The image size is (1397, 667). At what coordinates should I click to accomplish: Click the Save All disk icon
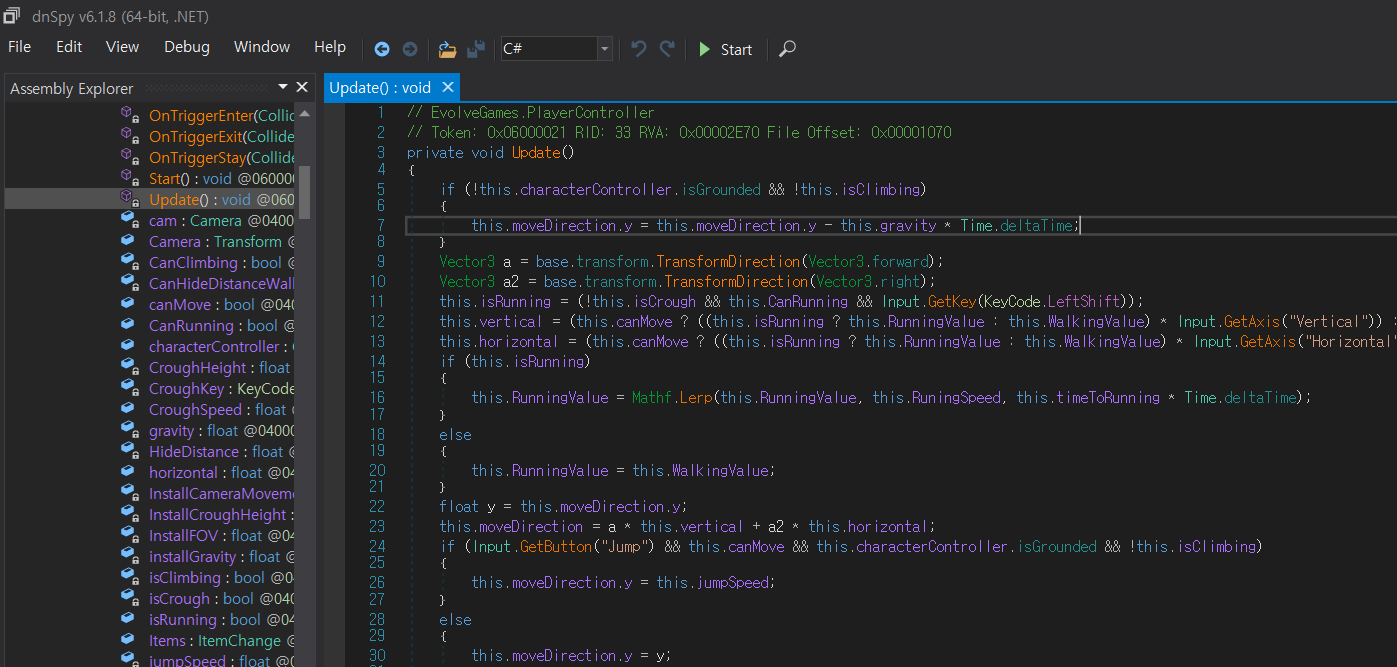coord(476,49)
